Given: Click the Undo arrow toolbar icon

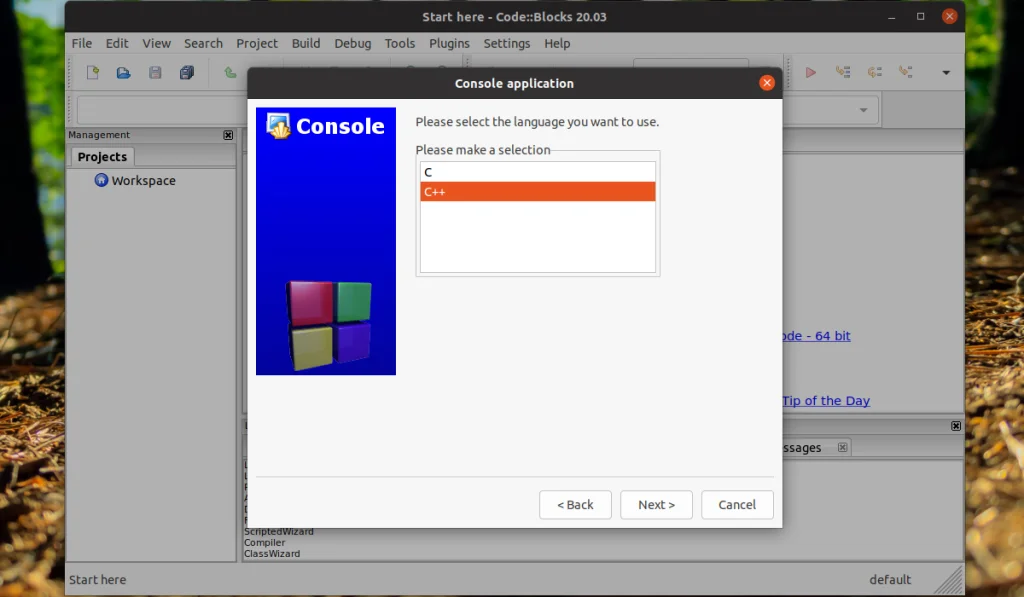Looking at the screenshot, I should click(228, 72).
